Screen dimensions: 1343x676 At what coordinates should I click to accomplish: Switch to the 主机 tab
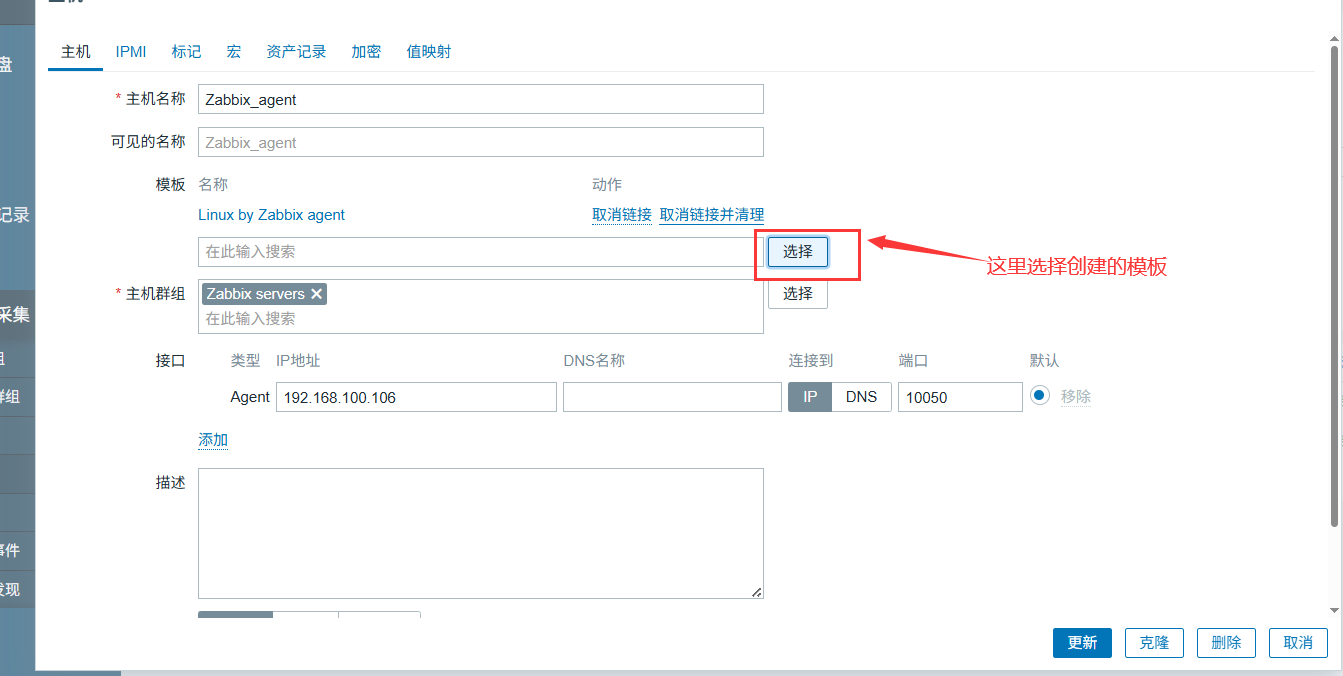[76, 52]
